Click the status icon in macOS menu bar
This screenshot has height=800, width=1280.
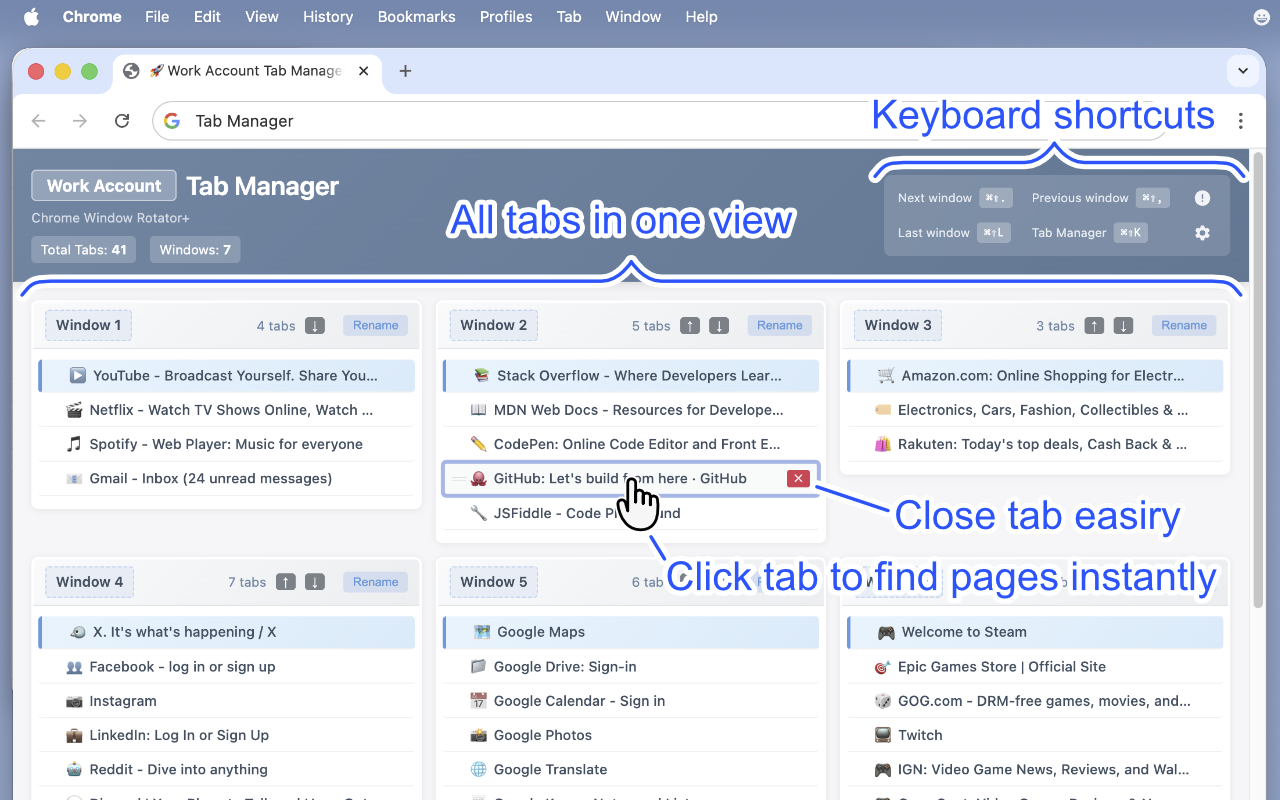point(1261,17)
